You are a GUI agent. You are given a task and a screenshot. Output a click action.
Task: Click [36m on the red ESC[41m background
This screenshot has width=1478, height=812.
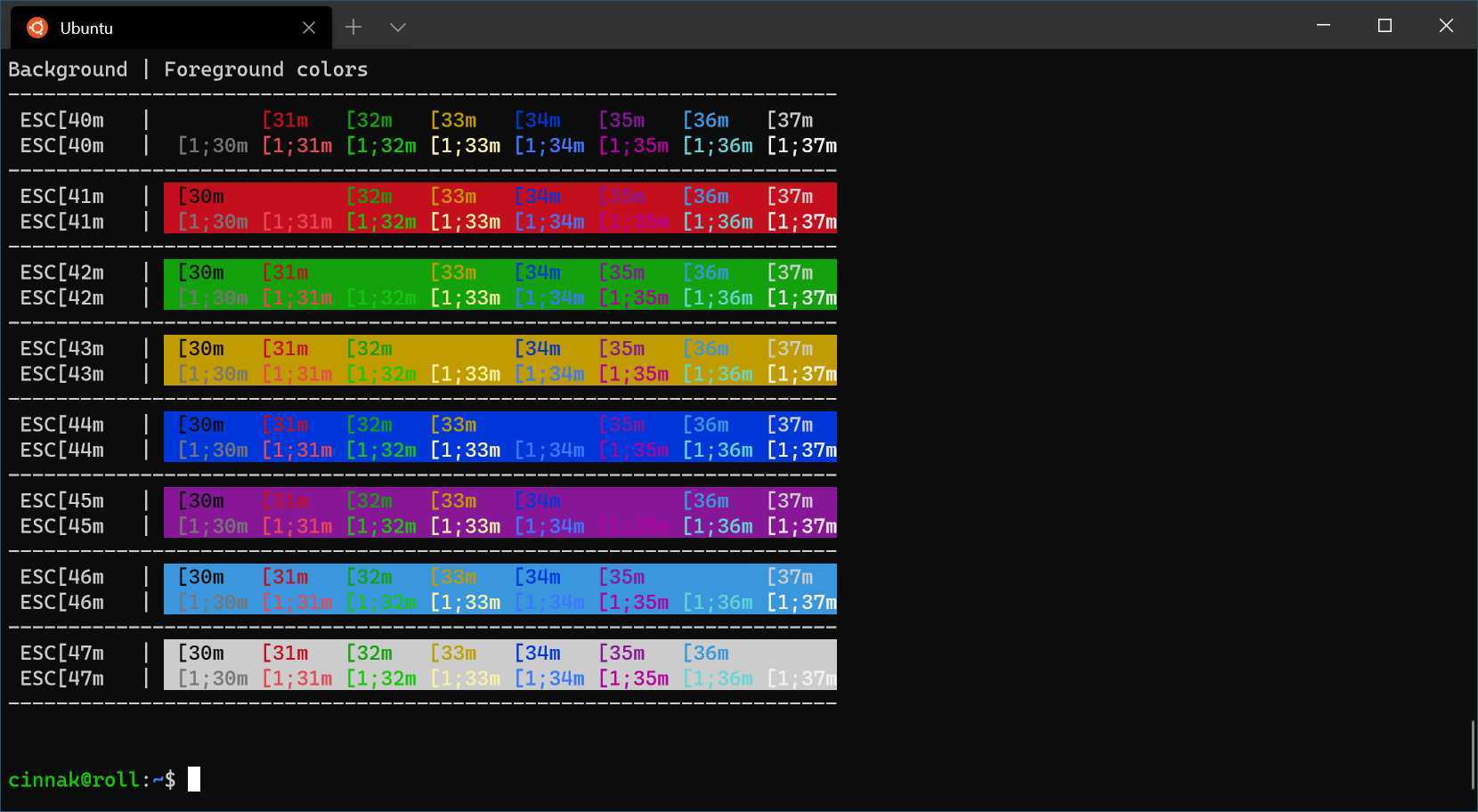[705, 197]
